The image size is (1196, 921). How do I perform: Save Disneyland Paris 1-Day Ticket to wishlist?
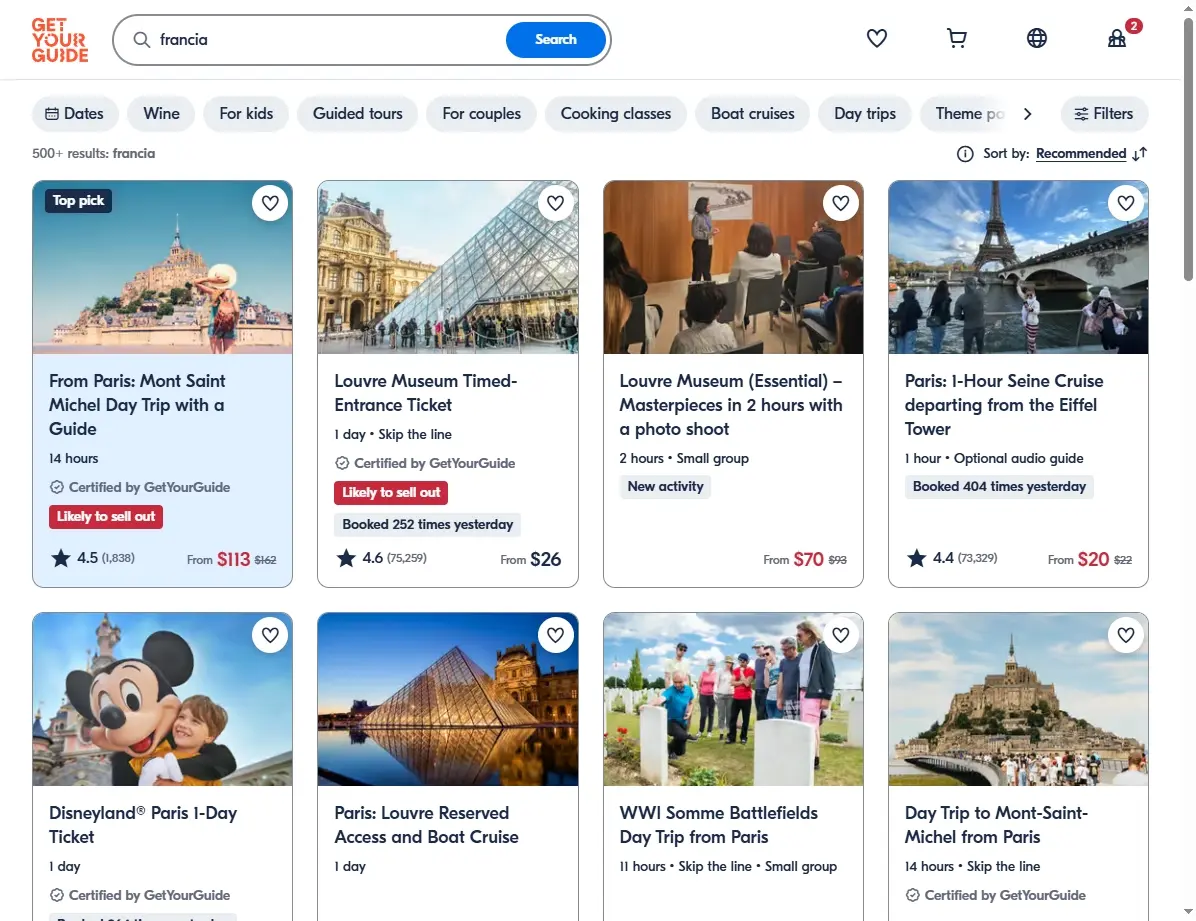coord(270,635)
